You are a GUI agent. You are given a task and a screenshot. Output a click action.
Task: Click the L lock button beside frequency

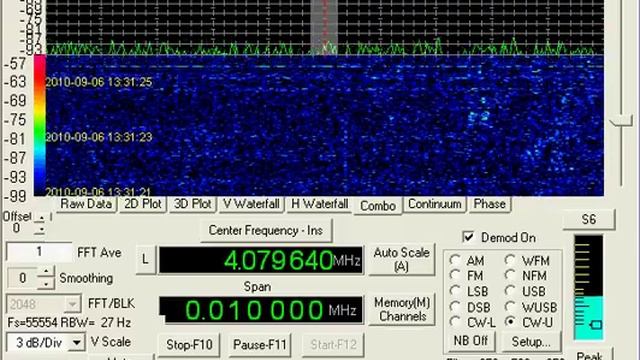click(145, 259)
